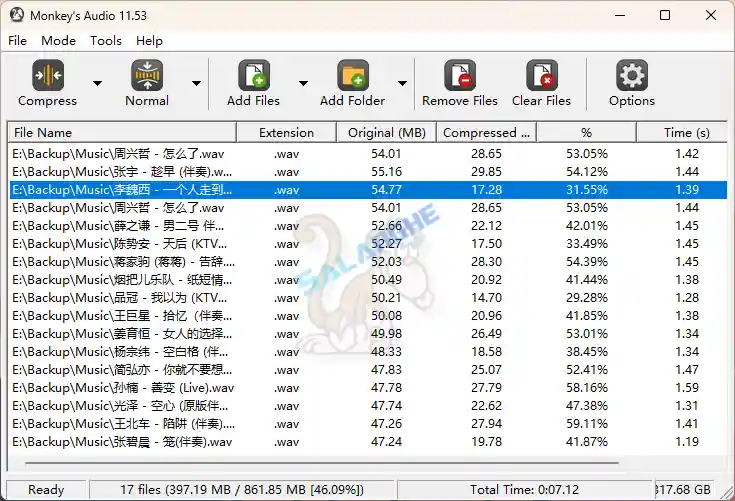The height and width of the screenshot is (501, 735).
Task: Select the 薛之谦 - 男二号 file row
Action: click(368, 226)
